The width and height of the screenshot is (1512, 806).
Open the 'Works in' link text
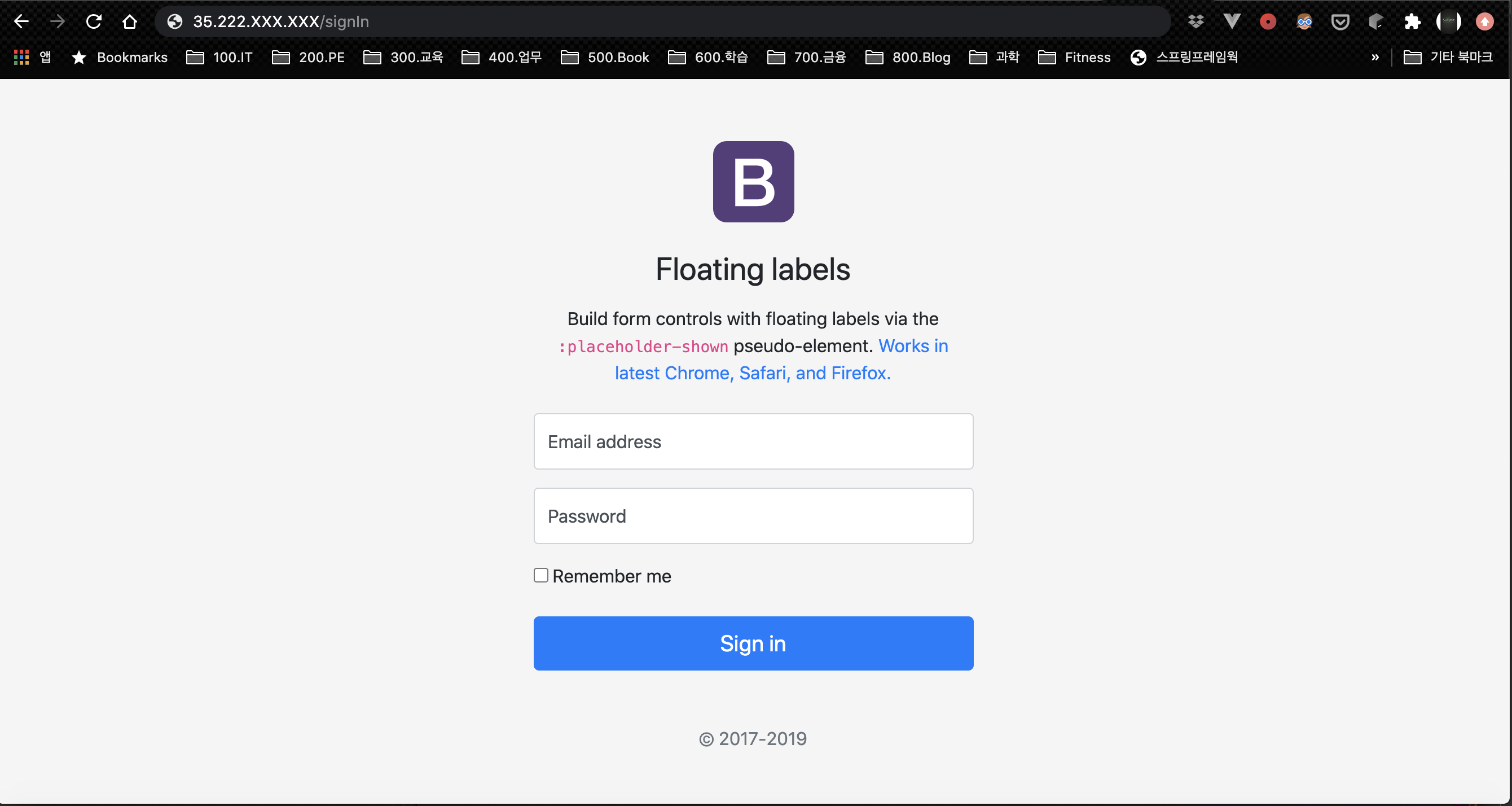point(913,347)
